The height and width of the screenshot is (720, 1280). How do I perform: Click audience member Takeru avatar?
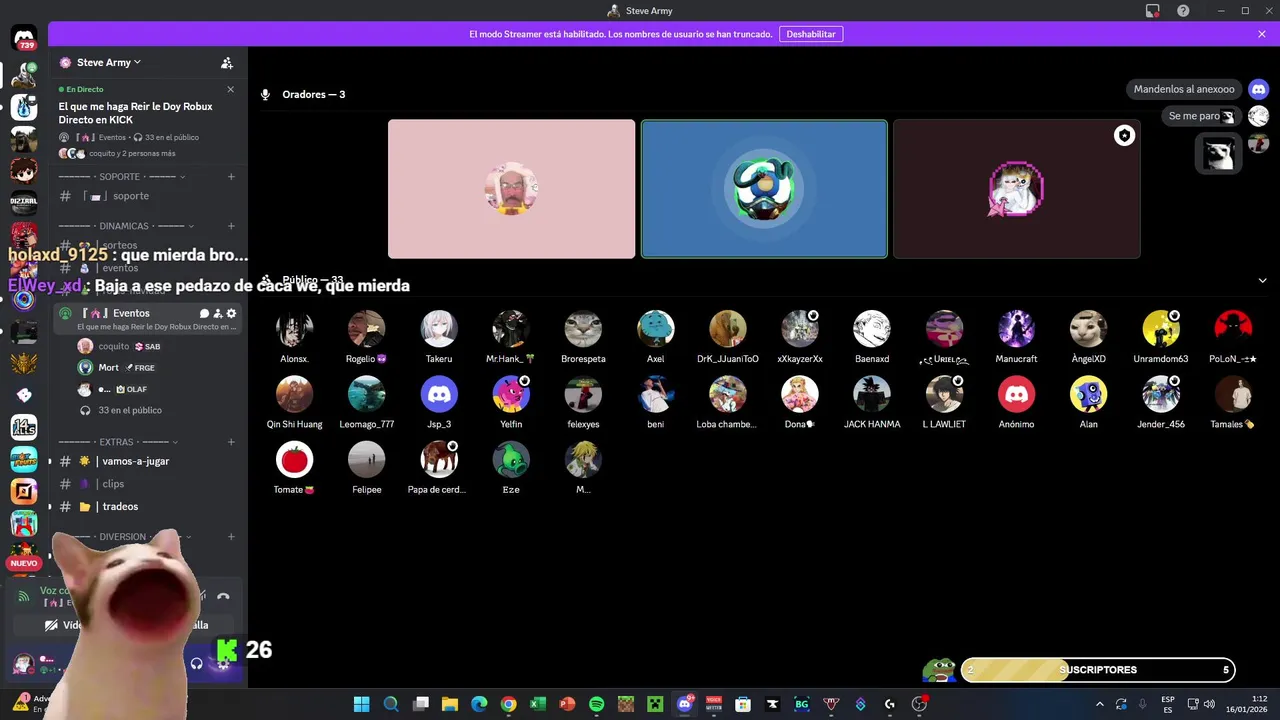coord(439,329)
